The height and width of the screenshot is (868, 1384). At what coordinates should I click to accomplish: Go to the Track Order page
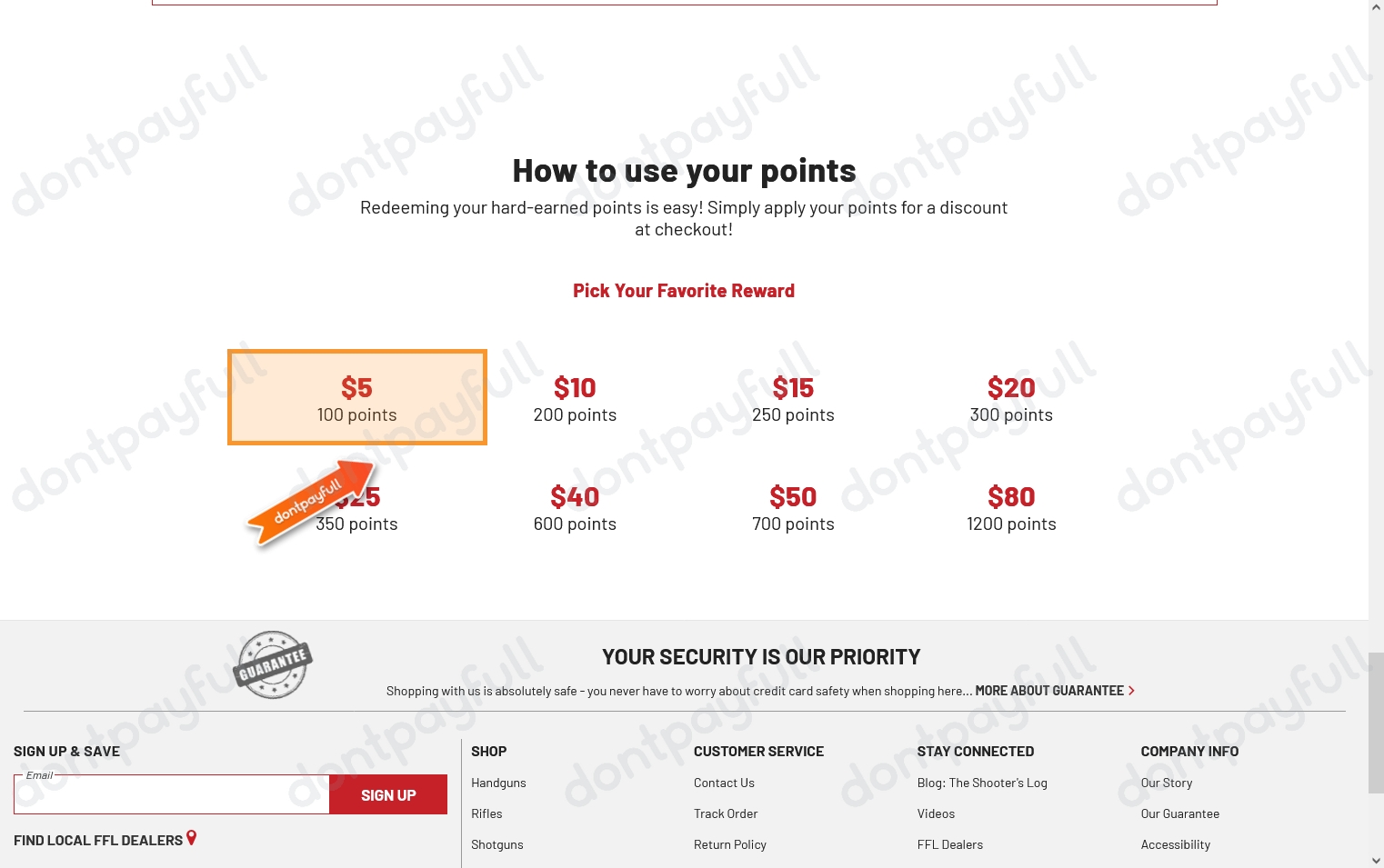pos(726,813)
